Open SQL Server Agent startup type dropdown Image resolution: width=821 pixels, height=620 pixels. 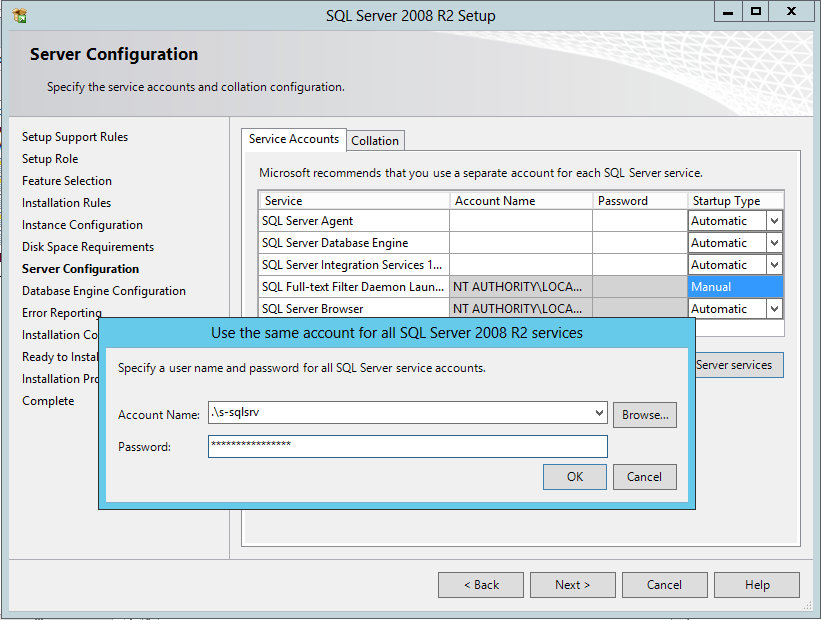pos(774,221)
